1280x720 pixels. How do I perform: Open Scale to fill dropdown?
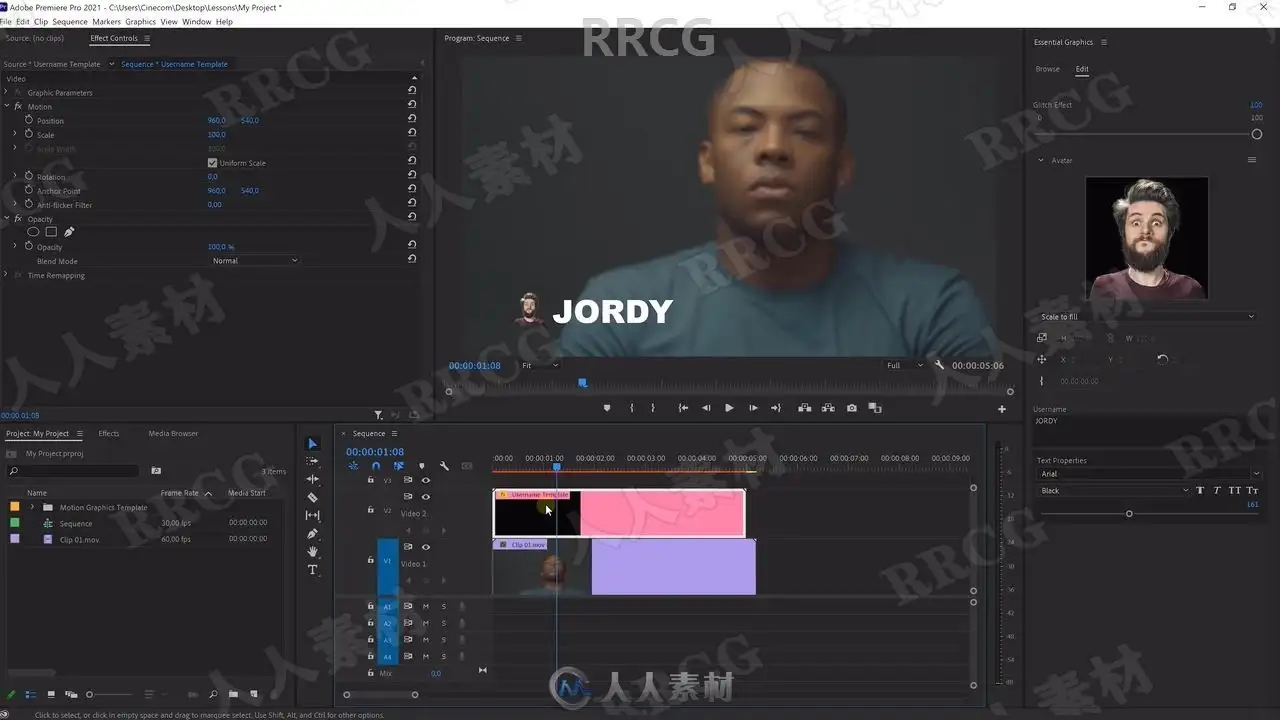point(1146,317)
